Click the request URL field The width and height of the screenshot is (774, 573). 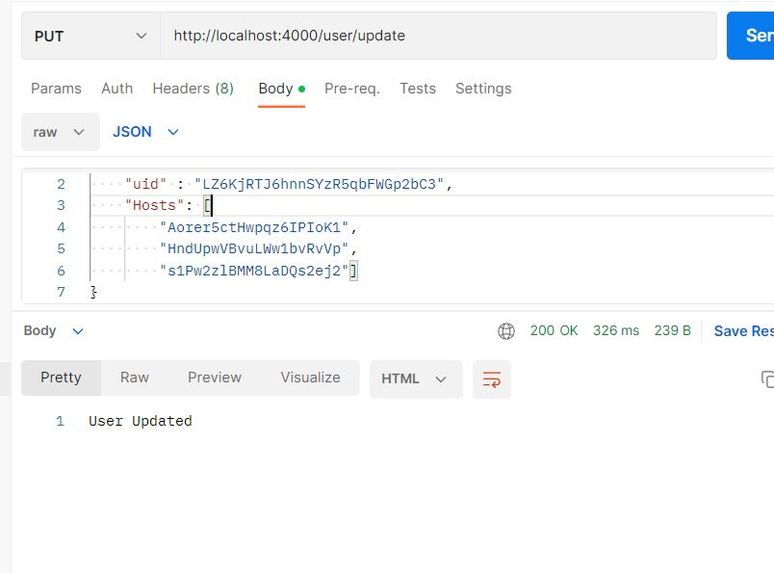(x=438, y=36)
